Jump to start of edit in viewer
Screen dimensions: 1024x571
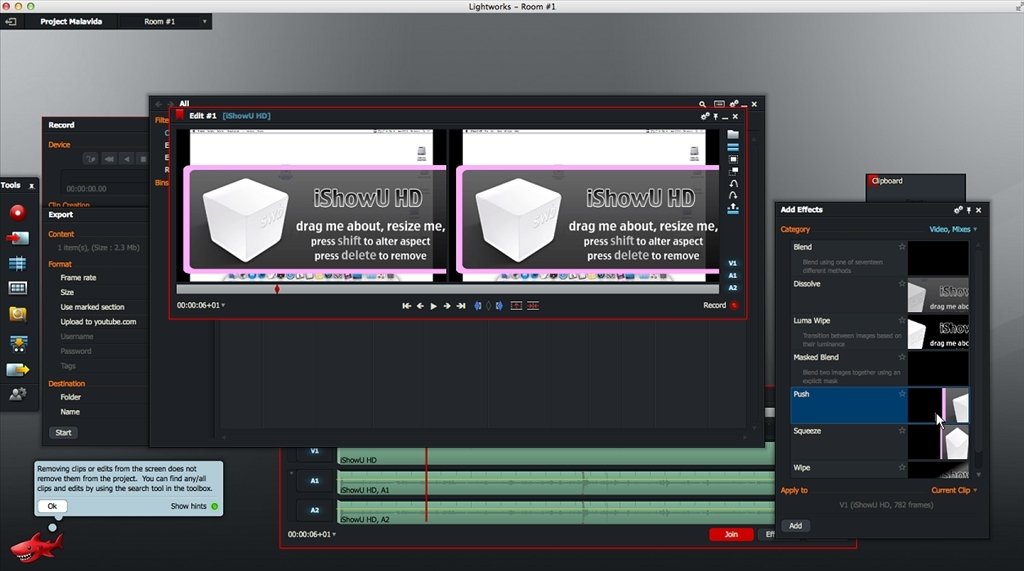pos(406,306)
